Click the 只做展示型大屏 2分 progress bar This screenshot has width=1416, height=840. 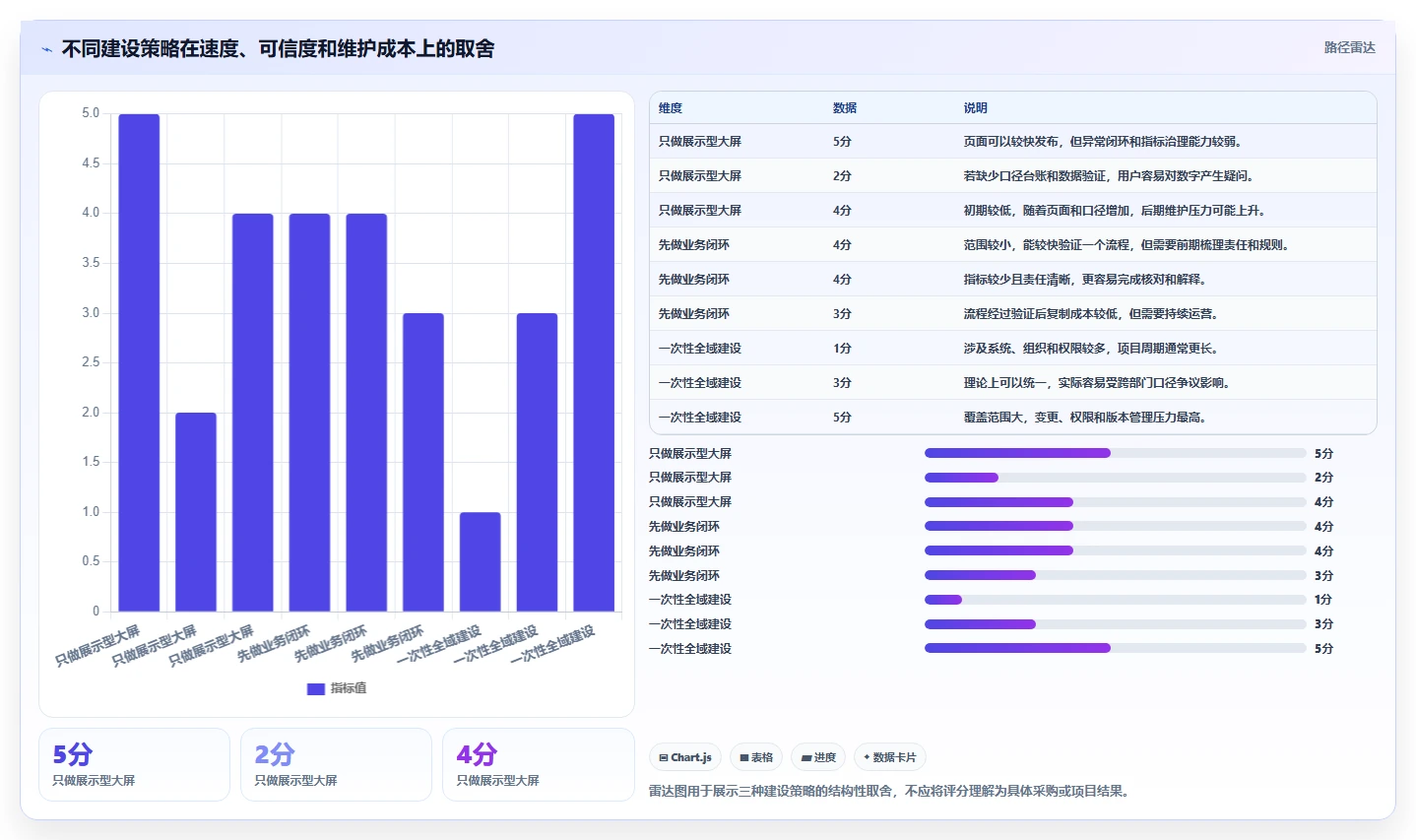(1116, 478)
